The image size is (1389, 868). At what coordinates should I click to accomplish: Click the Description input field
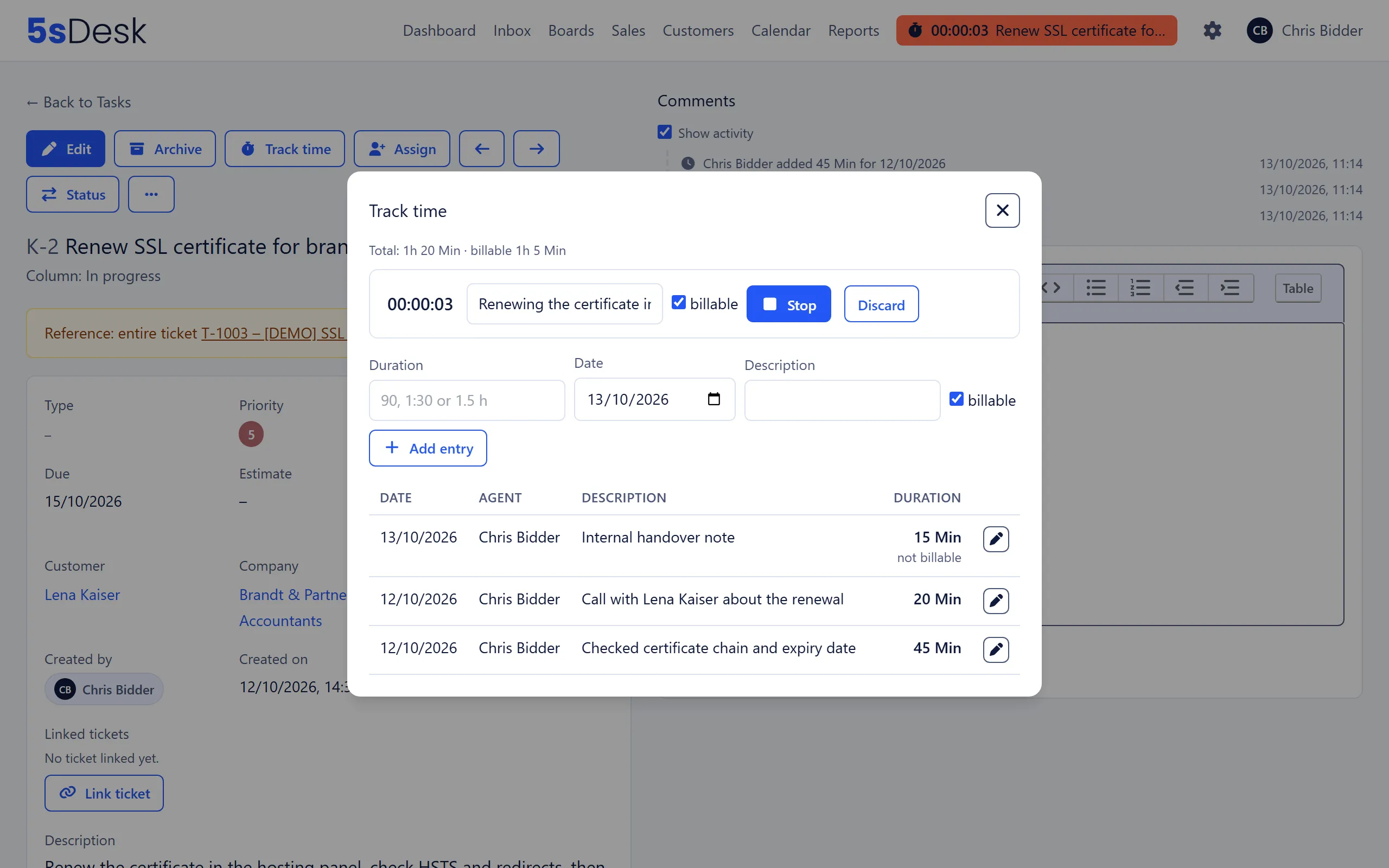tap(842, 400)
